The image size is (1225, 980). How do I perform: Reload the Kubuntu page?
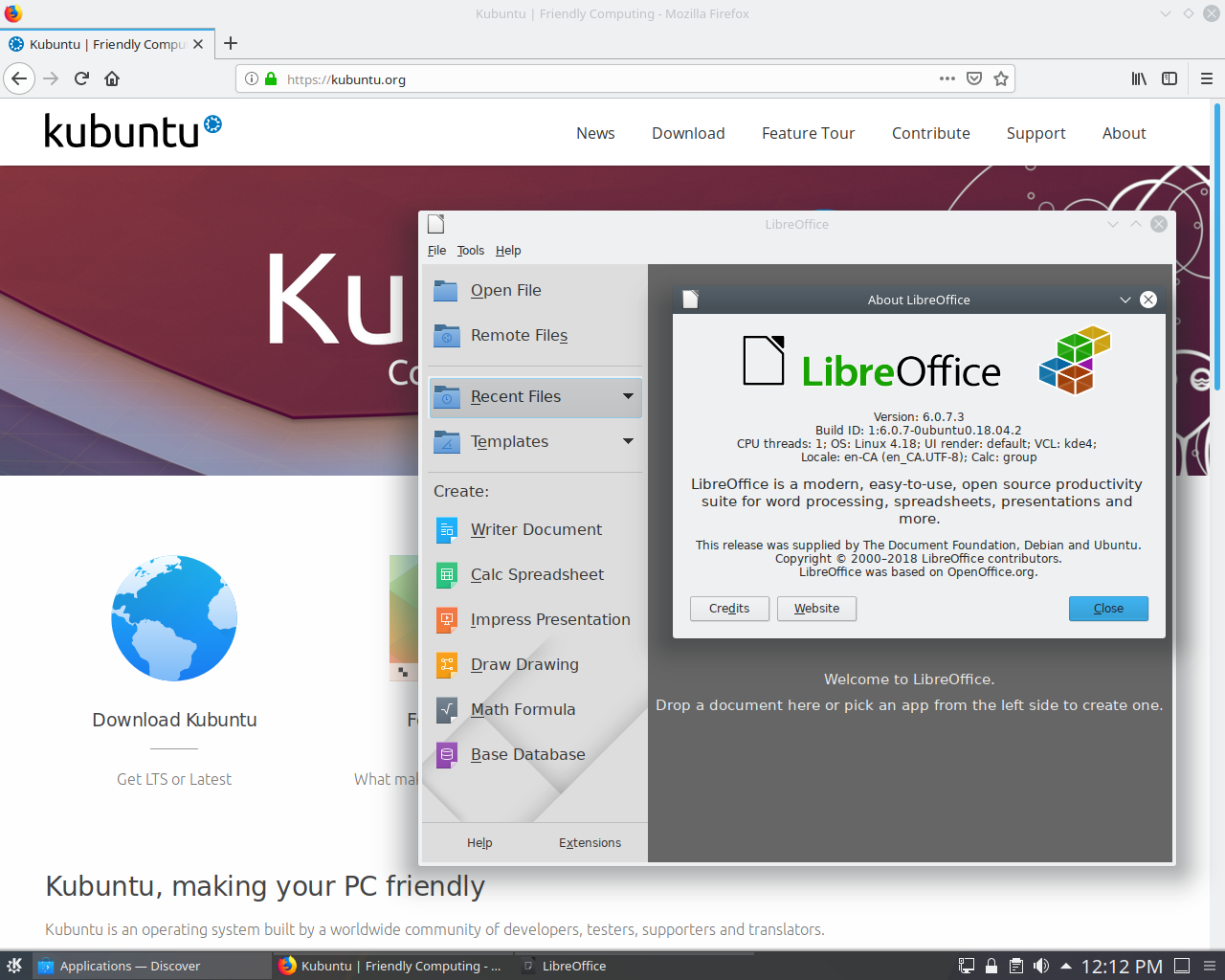pos(81,78)
